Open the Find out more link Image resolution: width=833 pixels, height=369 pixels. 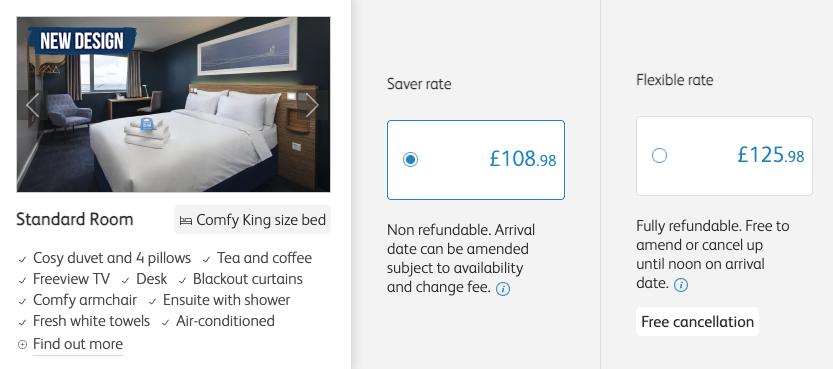(78, 344)
